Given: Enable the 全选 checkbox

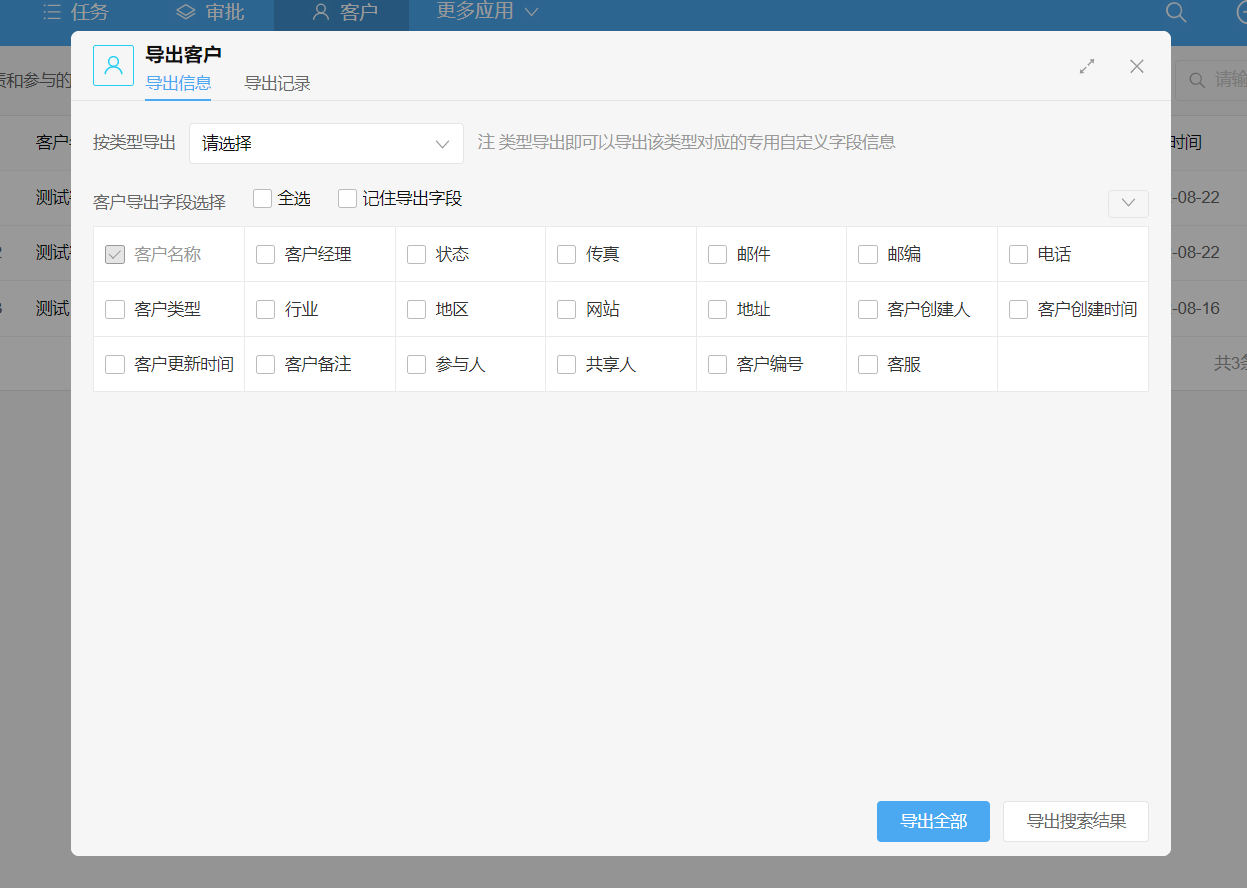Looking at the screenshot, I should [263, 199].
